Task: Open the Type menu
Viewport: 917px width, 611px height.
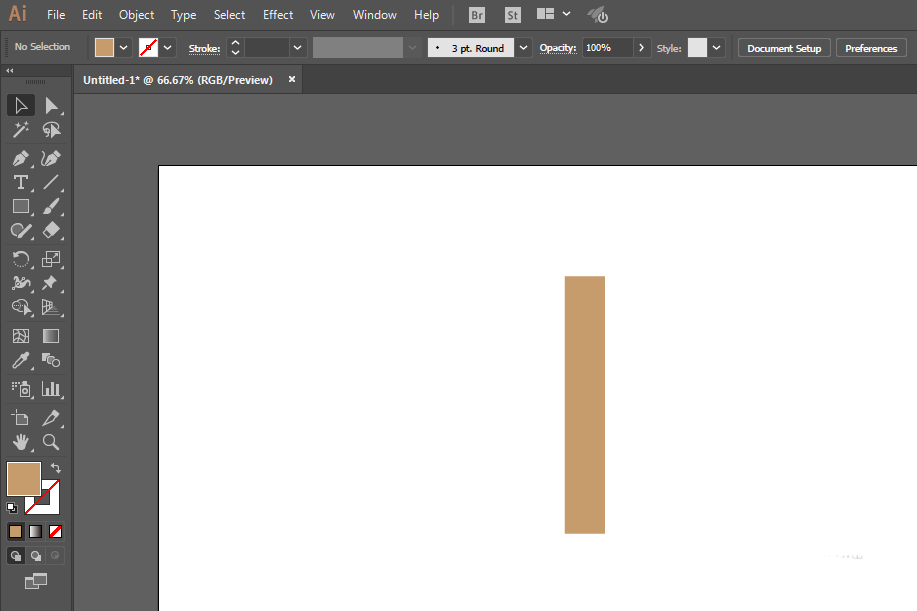Action: (x=183, y=15)
